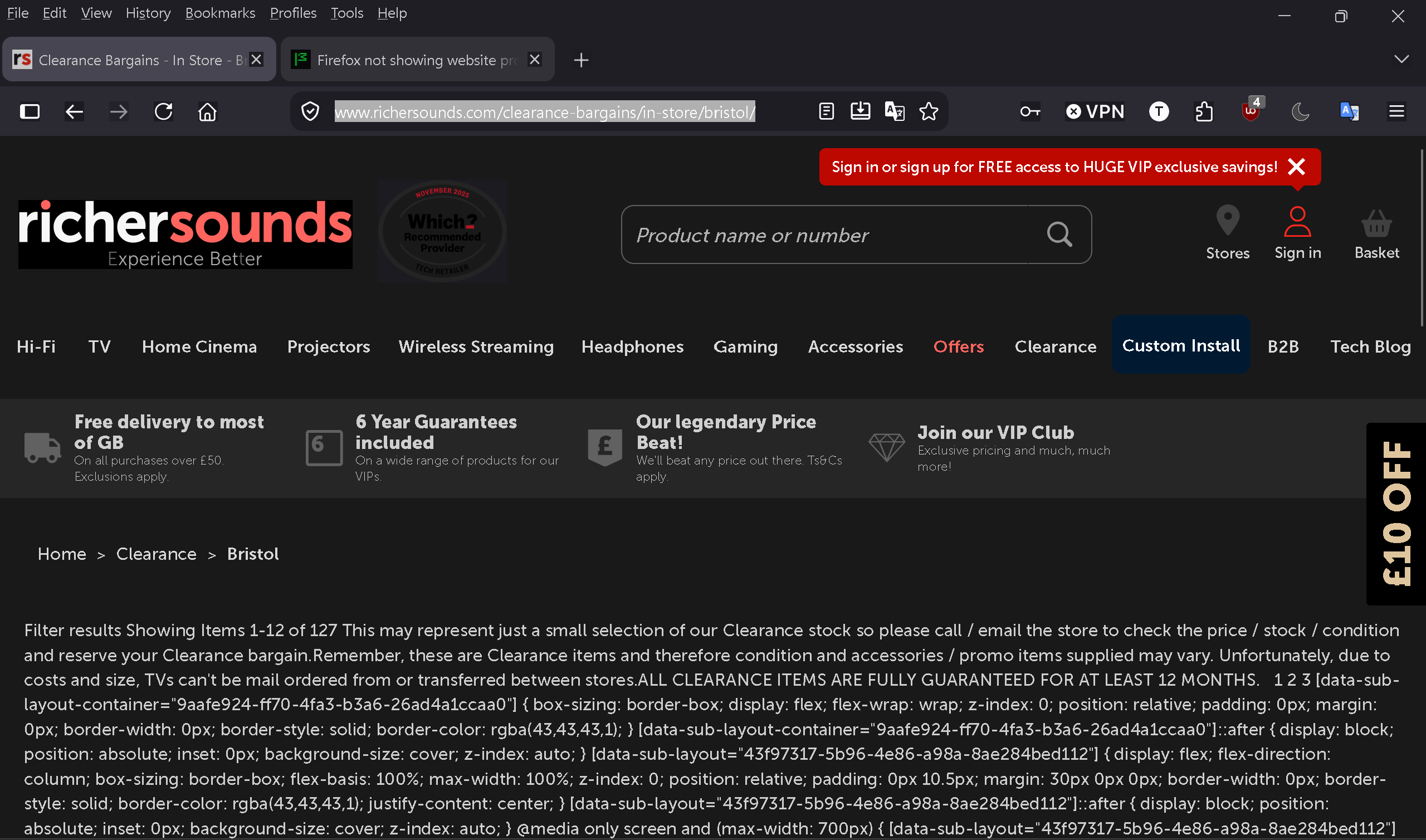Open the Help menu
This screenshot has width=1426, height=840.
click(x=392, y=13)
